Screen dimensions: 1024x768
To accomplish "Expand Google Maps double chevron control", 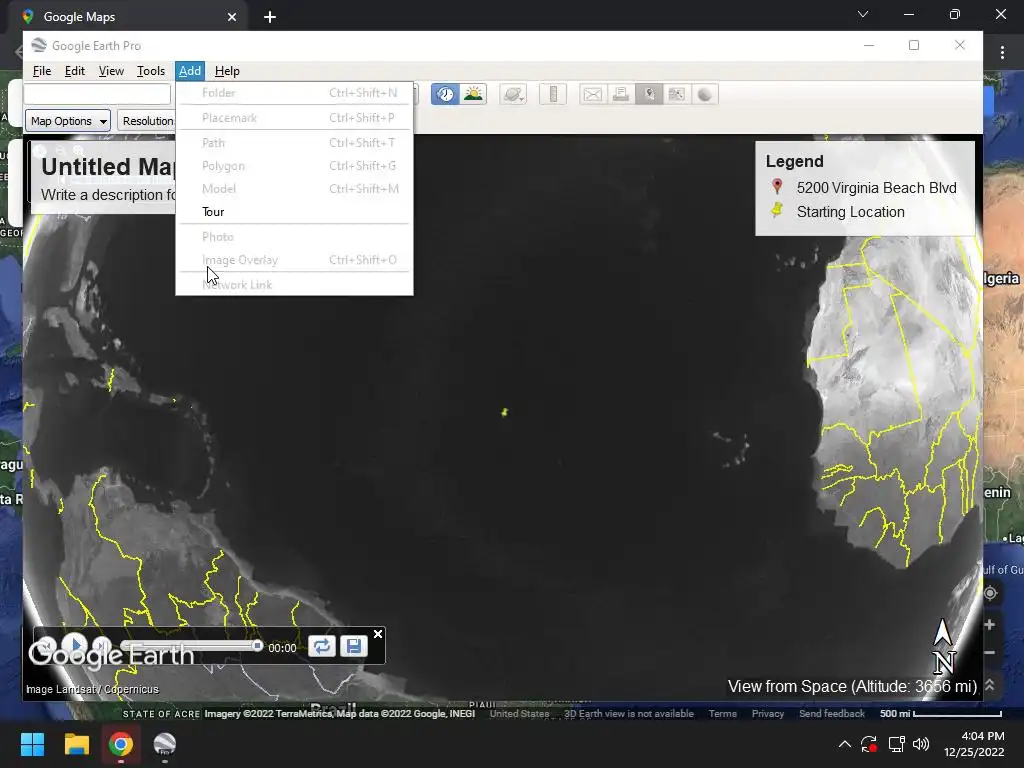I will point(990,685).
